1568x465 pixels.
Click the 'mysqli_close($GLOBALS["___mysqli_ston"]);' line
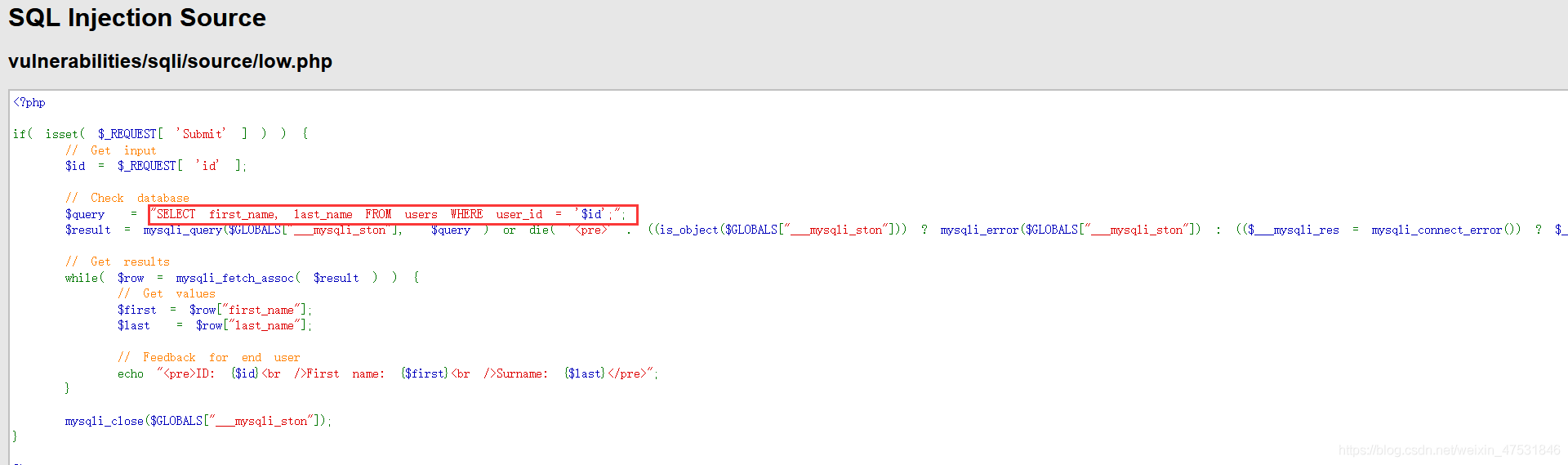[198, 421]
